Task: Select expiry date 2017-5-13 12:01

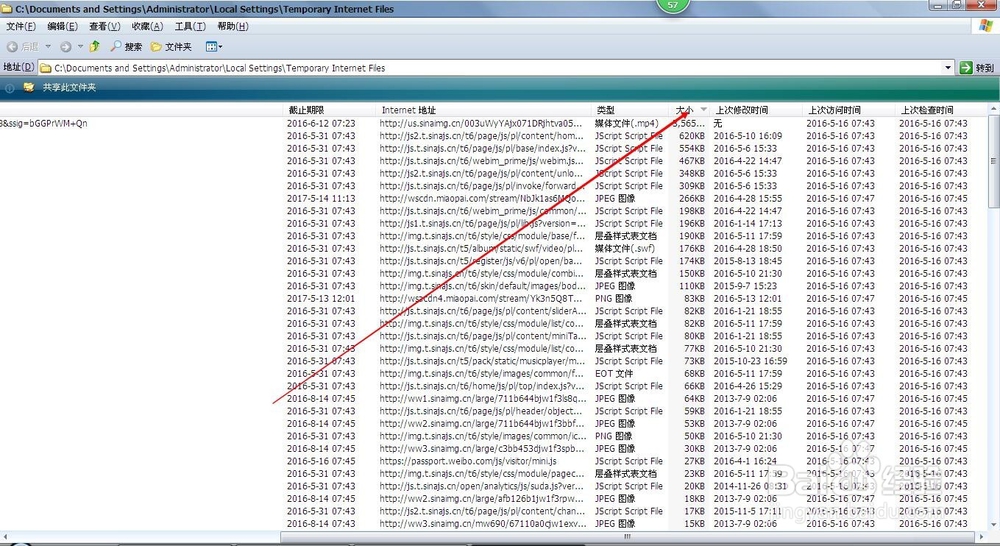Action: pyautogui.click(x=321, y=298)
